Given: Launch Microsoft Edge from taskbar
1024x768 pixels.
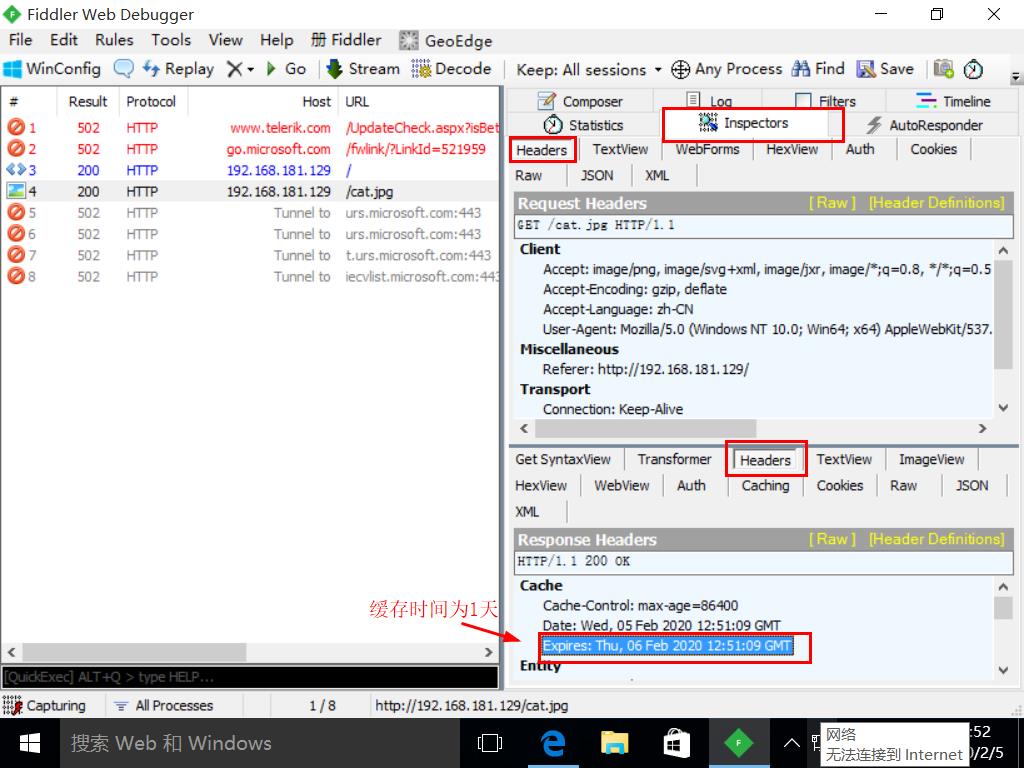Looking at the screenshot, I should [552, 743].
